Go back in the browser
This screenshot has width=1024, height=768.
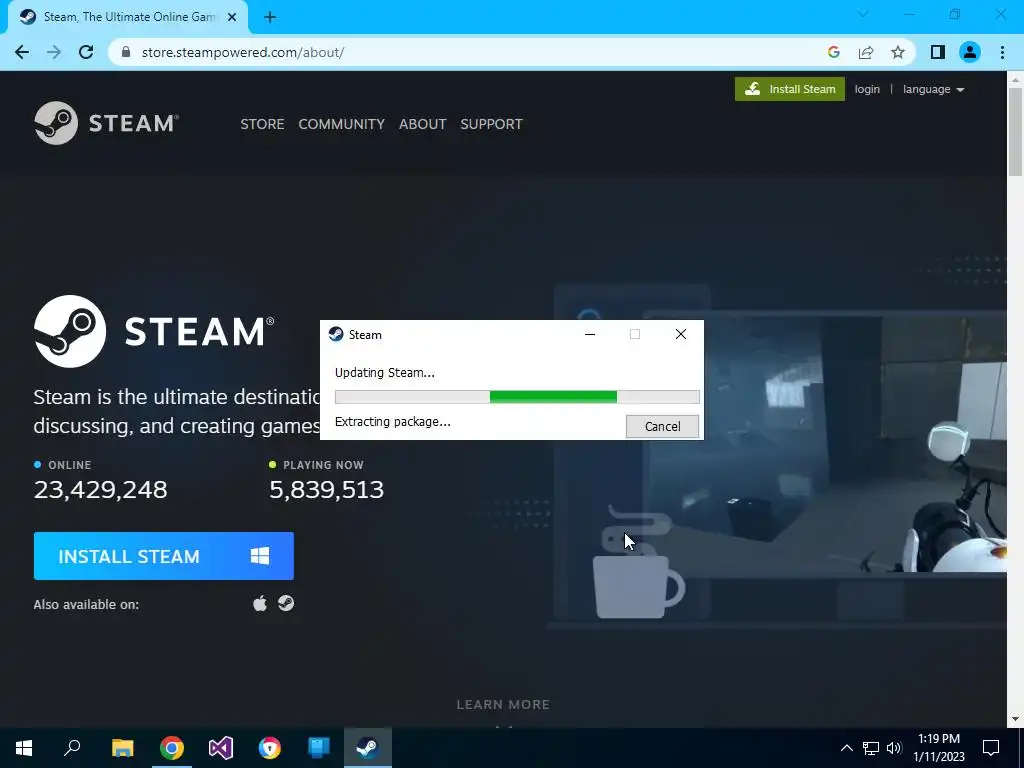(22, 52)
